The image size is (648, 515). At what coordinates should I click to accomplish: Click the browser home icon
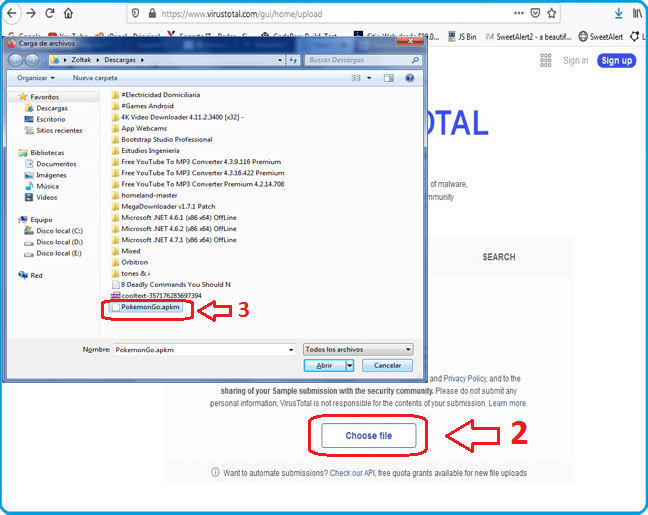[x=68, y=14]
